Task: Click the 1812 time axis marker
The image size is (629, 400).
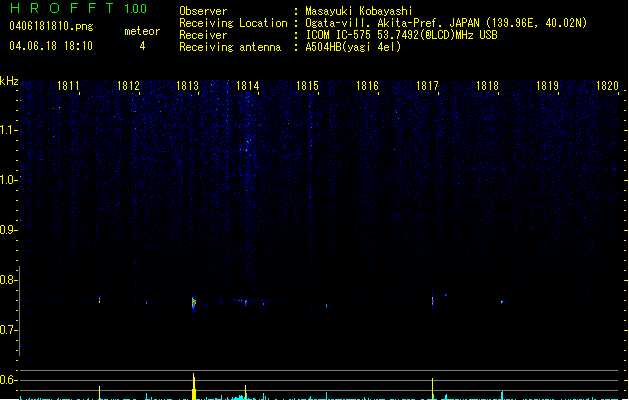Action: 128,86
